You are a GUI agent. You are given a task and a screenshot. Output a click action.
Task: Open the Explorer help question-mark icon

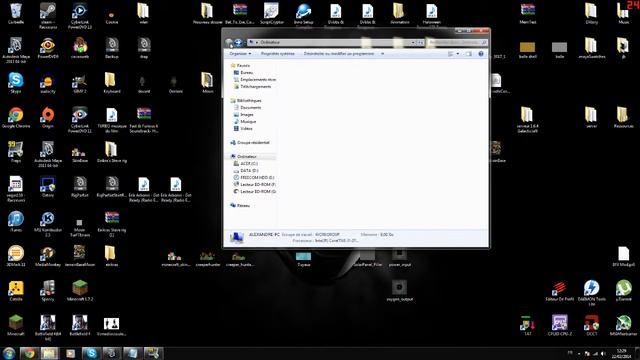481,54
